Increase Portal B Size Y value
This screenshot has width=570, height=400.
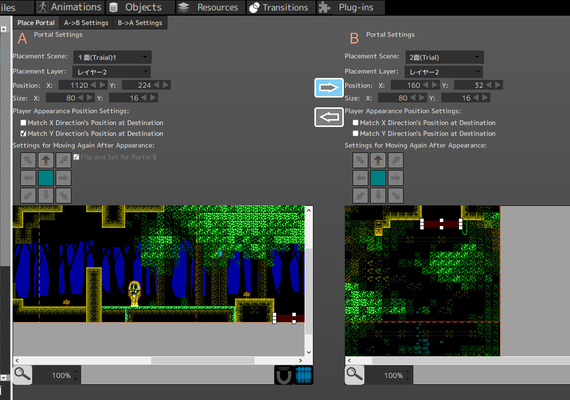pyautogui.click(x=485, y=98)
